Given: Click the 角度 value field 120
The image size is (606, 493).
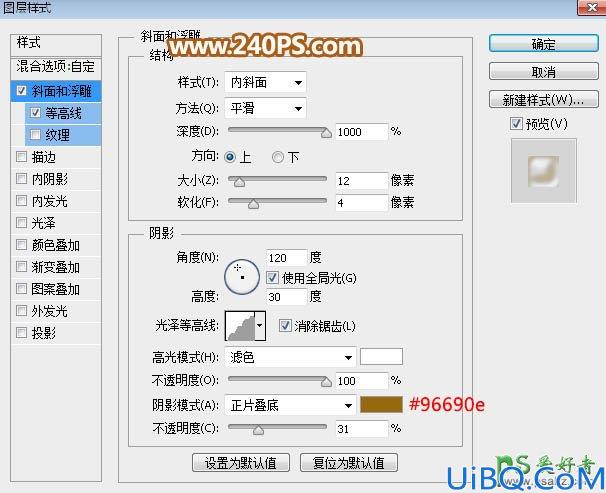Looking at the screenshot, I should click(286, 258).
